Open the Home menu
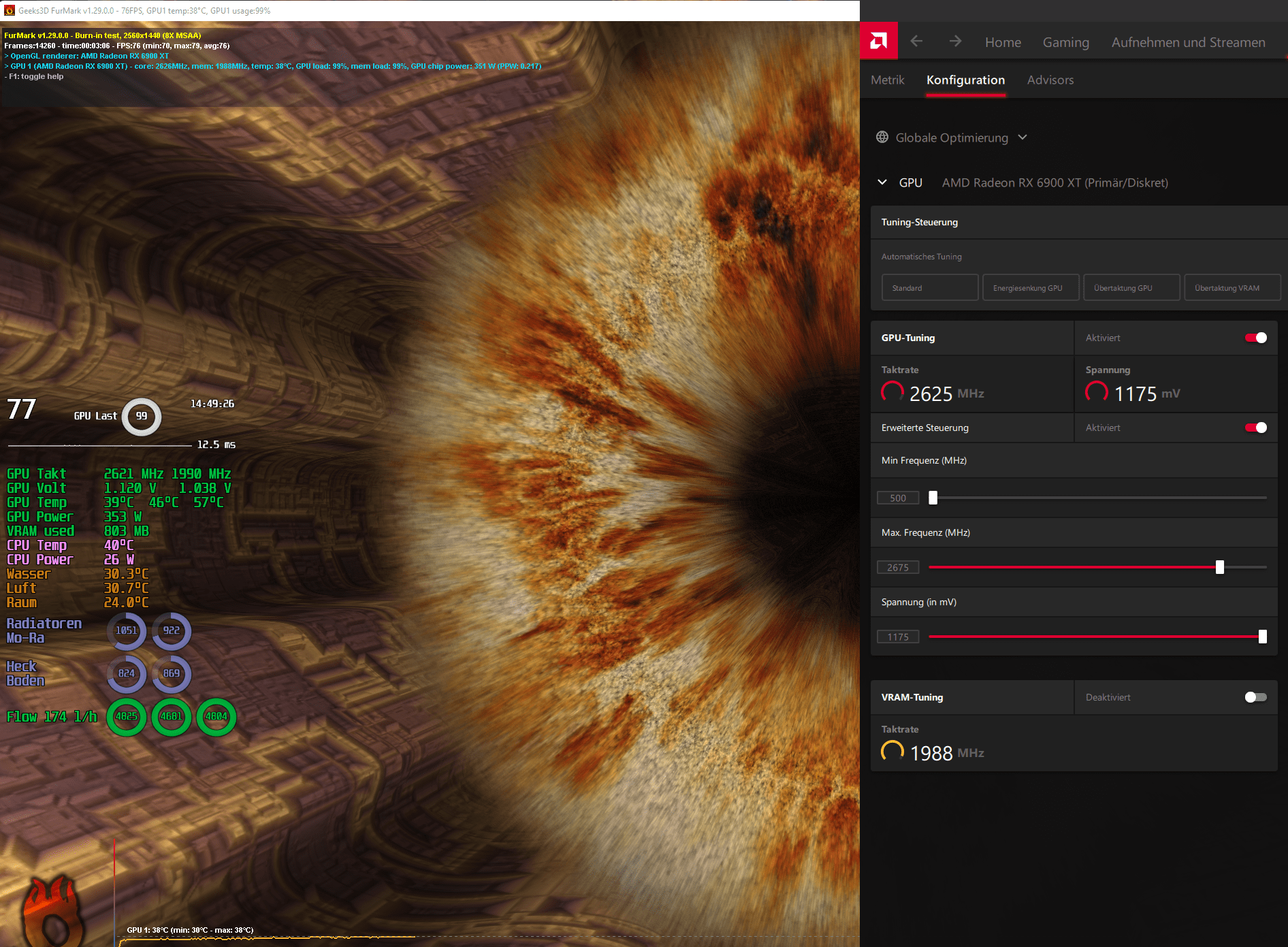The width and height of the screenshot is (1288, 947). point(1003,42)
